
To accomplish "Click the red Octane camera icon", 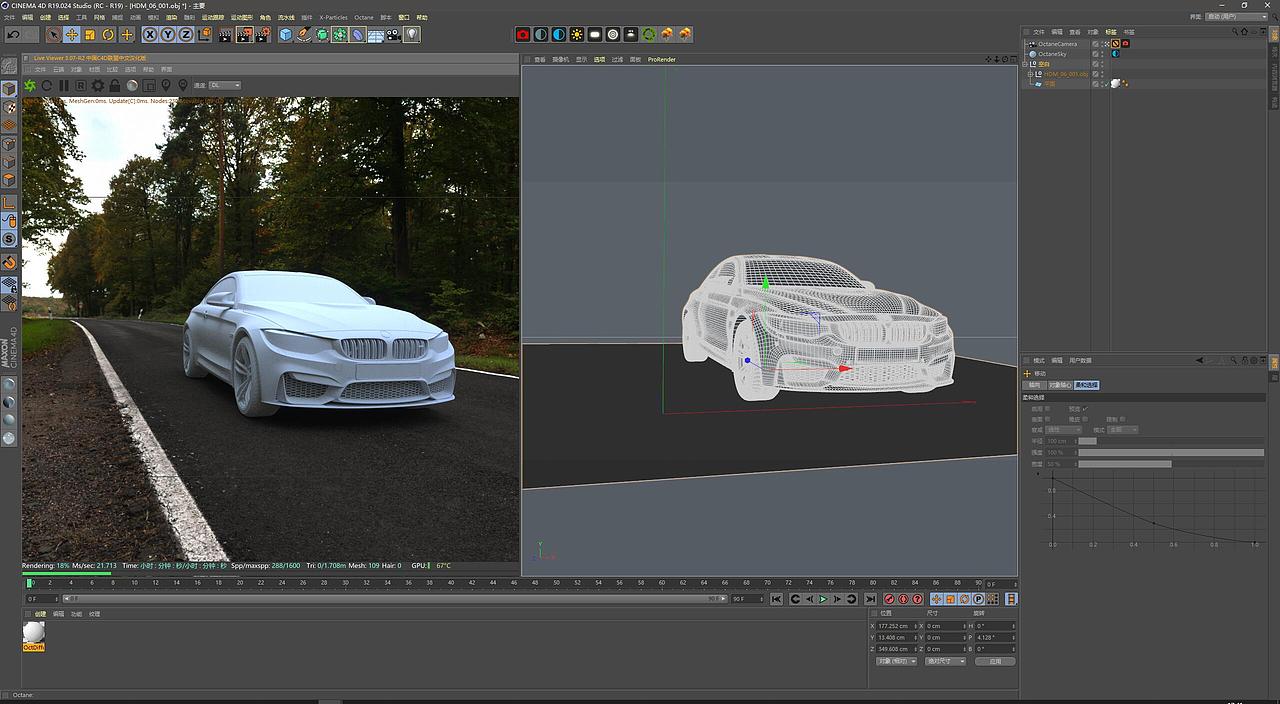I will [523, 34].
